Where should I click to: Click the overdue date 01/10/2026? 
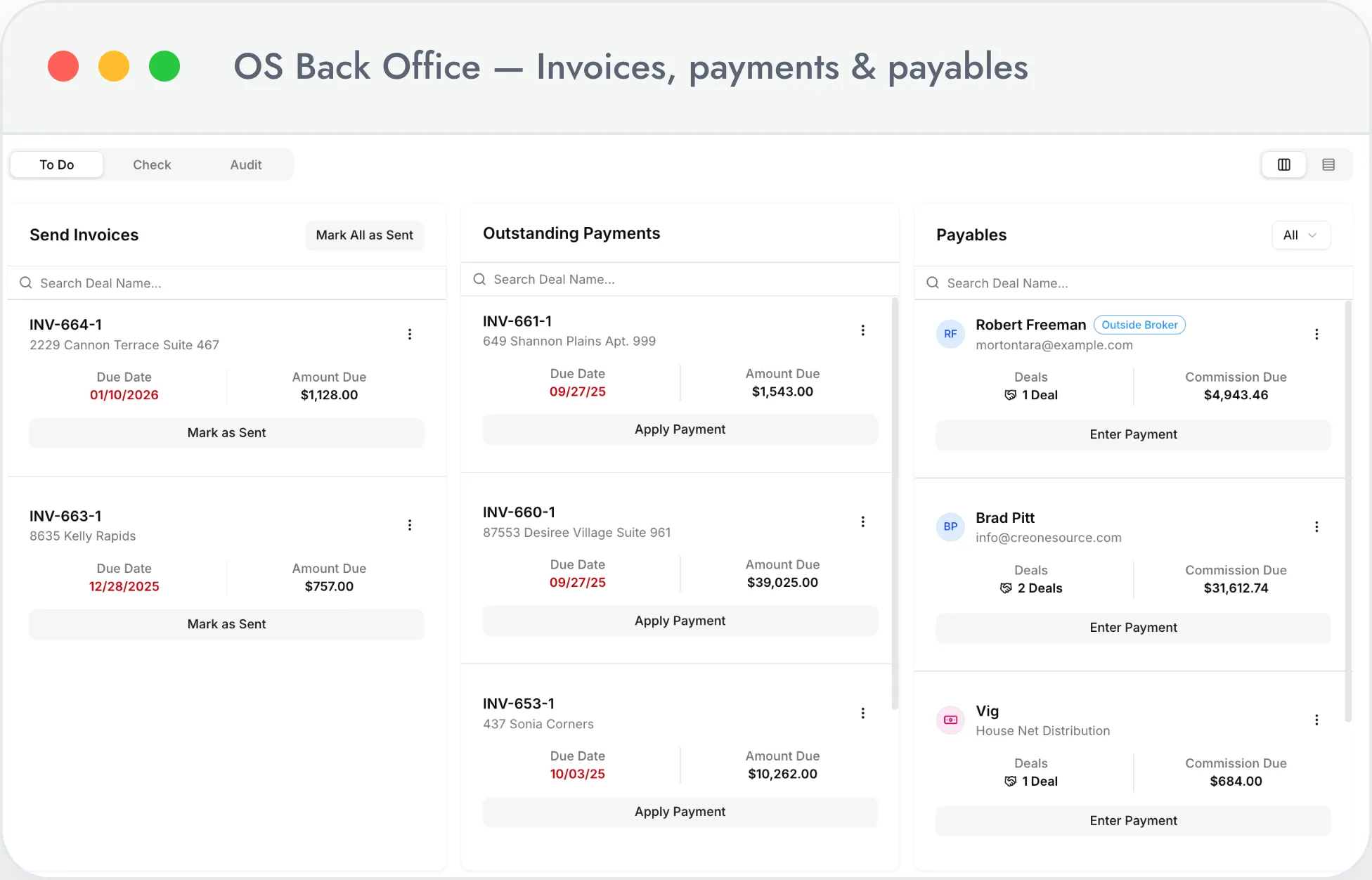124,395
